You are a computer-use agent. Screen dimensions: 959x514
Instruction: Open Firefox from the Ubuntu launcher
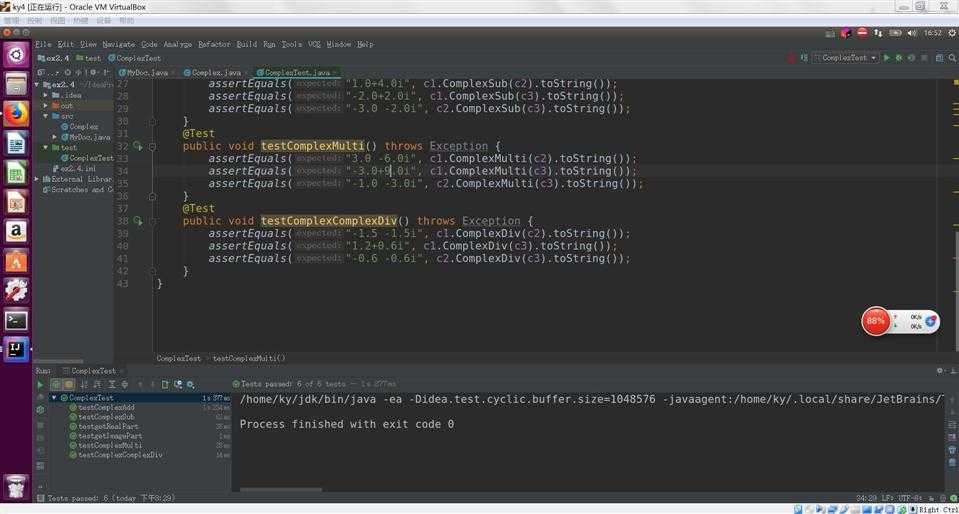(17, 114)
